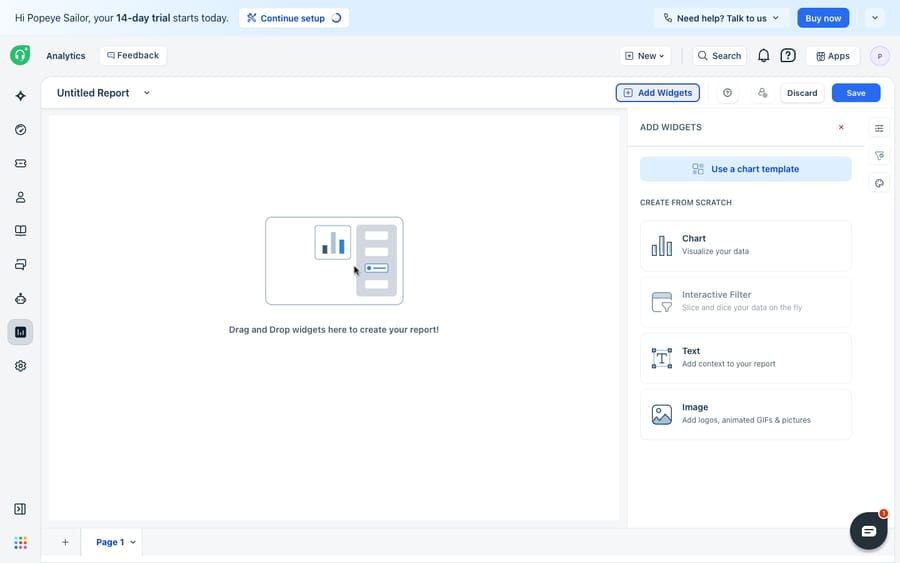Open the help question mark icon
Image resolution: width=900 pixels, height=563 pixels.
(788, 56)
